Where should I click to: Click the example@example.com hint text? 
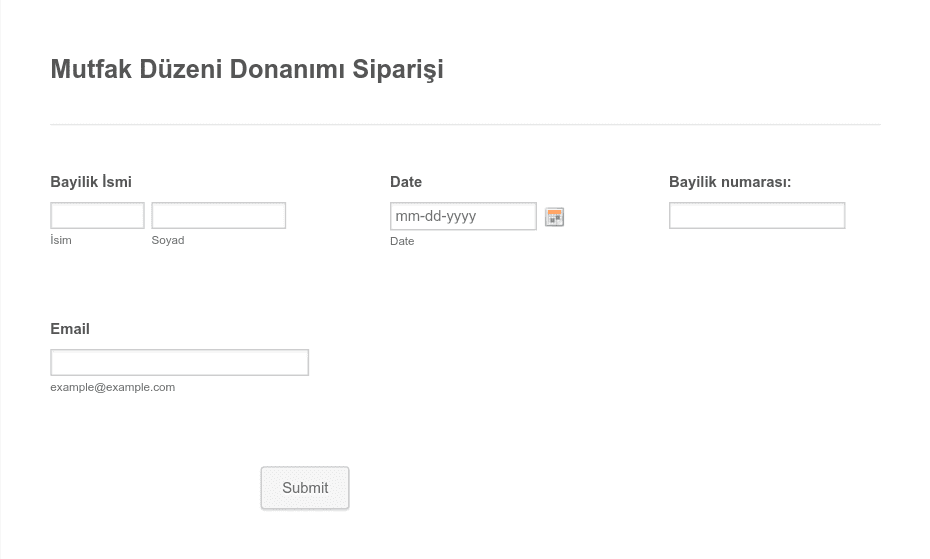point(113,387)
